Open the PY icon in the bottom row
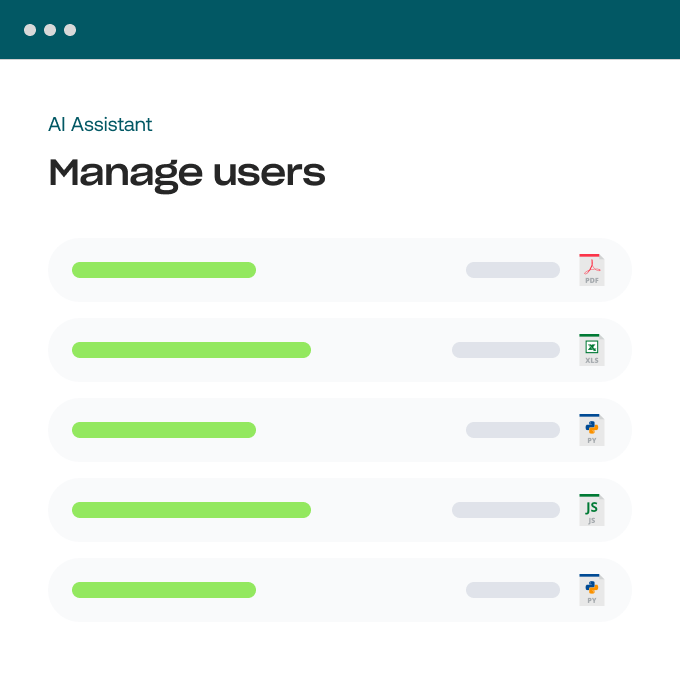The height and width of the screenshot is (680, 680). (x=592, y=590)
